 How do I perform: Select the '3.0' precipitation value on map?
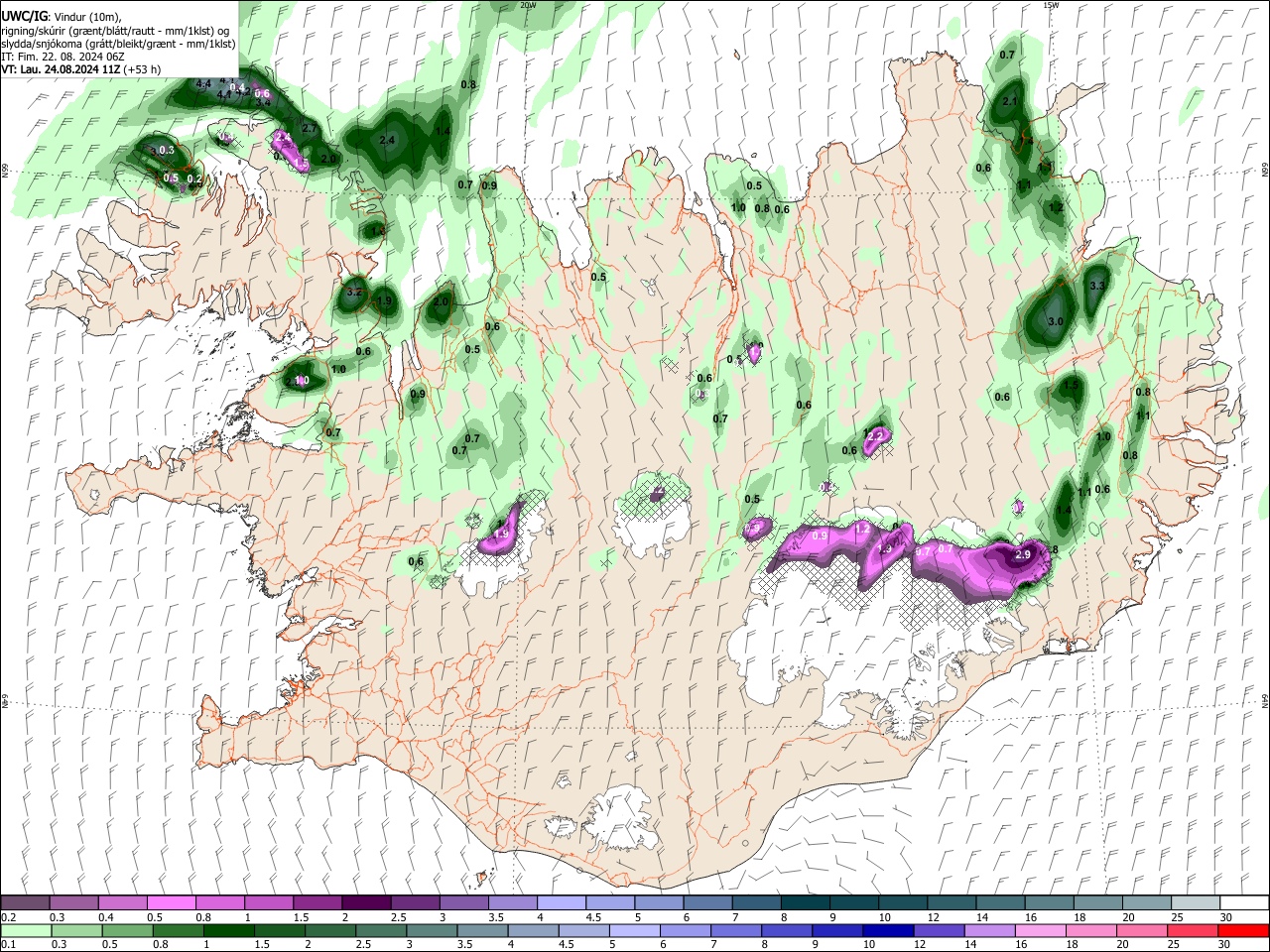(1056, 321)
